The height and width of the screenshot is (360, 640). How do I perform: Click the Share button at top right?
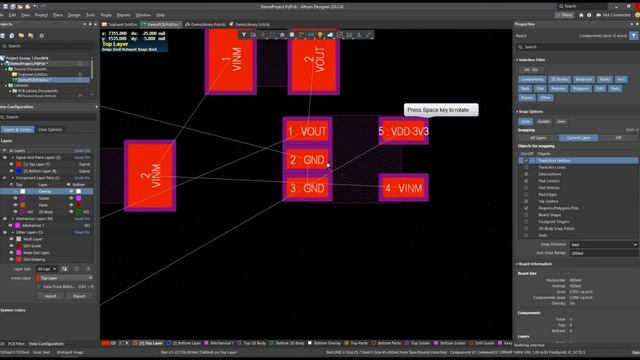click(564, 15)
